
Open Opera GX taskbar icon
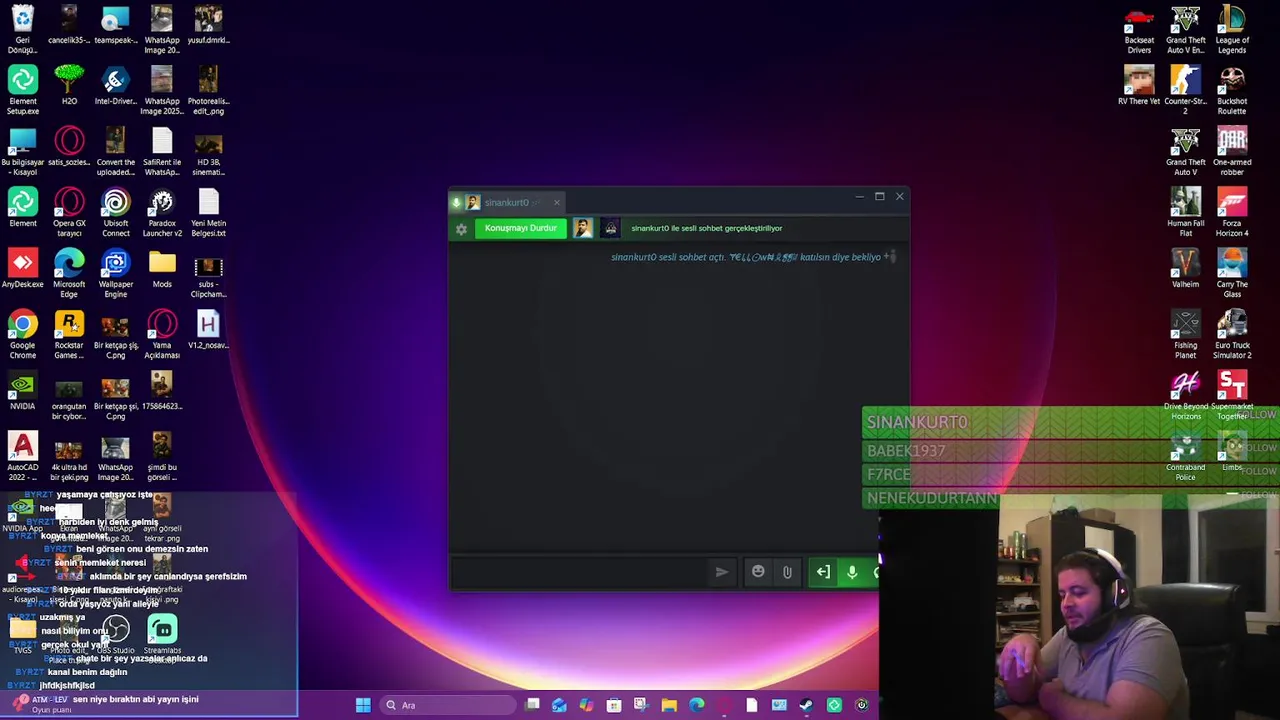(x=724, y=705)
